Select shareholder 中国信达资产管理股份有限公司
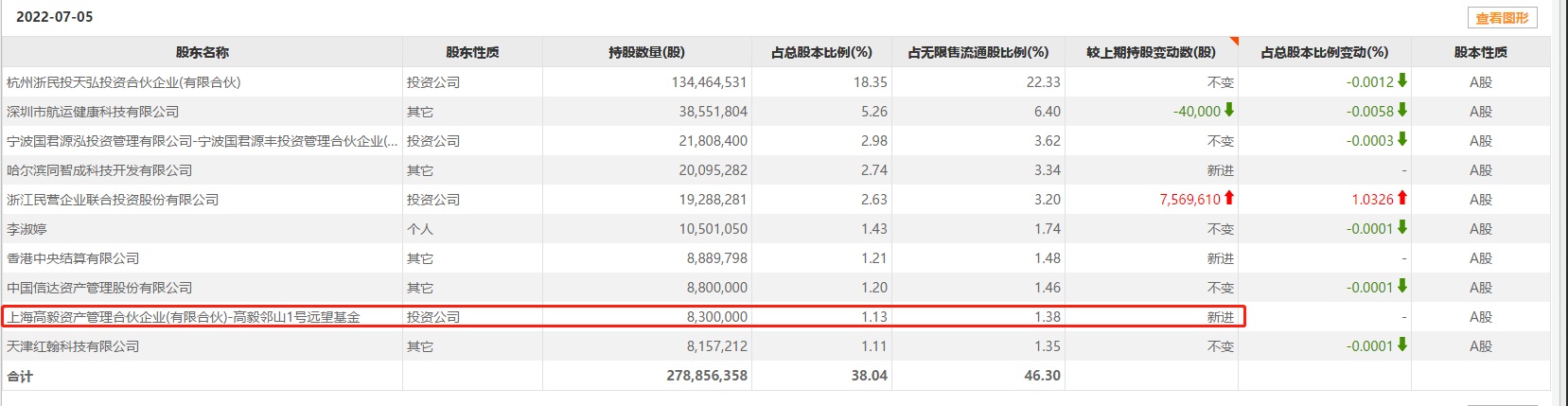Viewport: 1568px width, 406px height. tap(99, 288)
